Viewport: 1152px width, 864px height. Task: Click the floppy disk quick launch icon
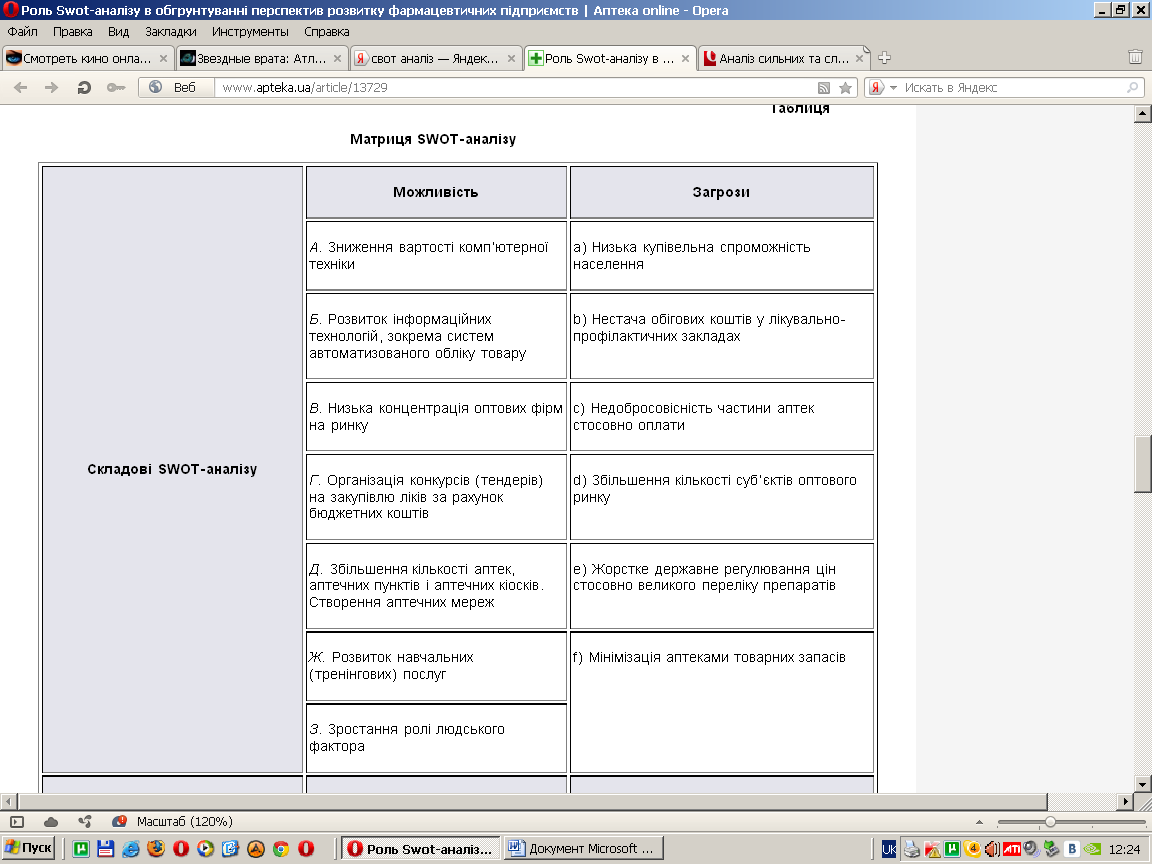pos(105,849)
